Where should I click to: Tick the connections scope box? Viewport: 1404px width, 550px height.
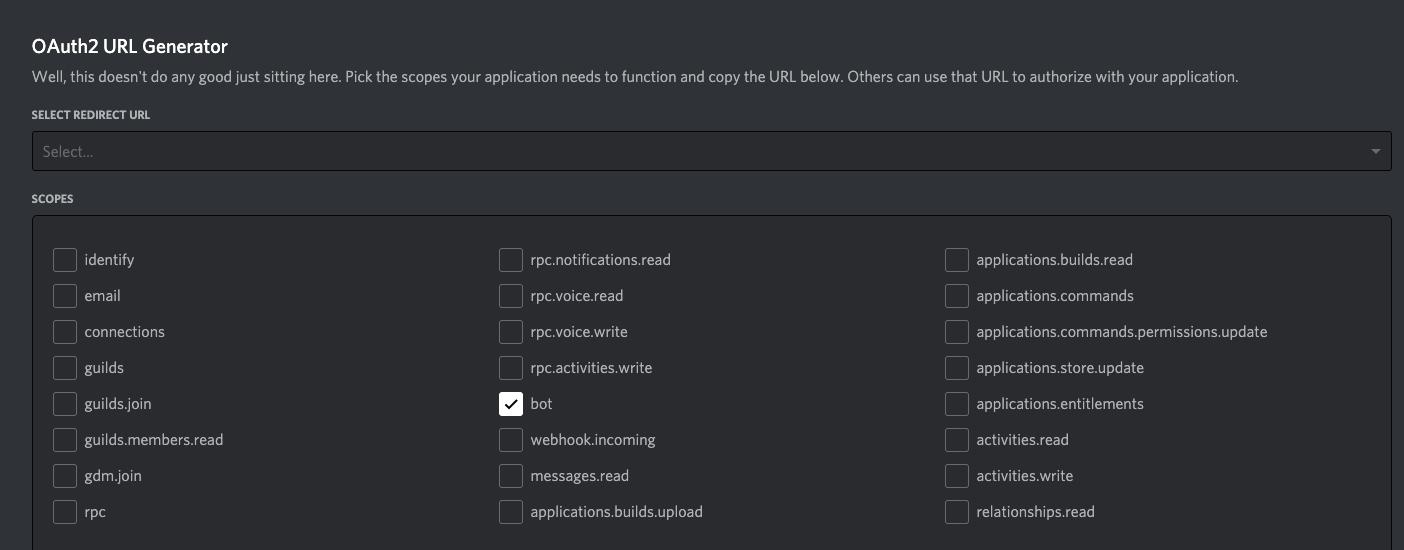pyautogui.click(x=65, y=332)
